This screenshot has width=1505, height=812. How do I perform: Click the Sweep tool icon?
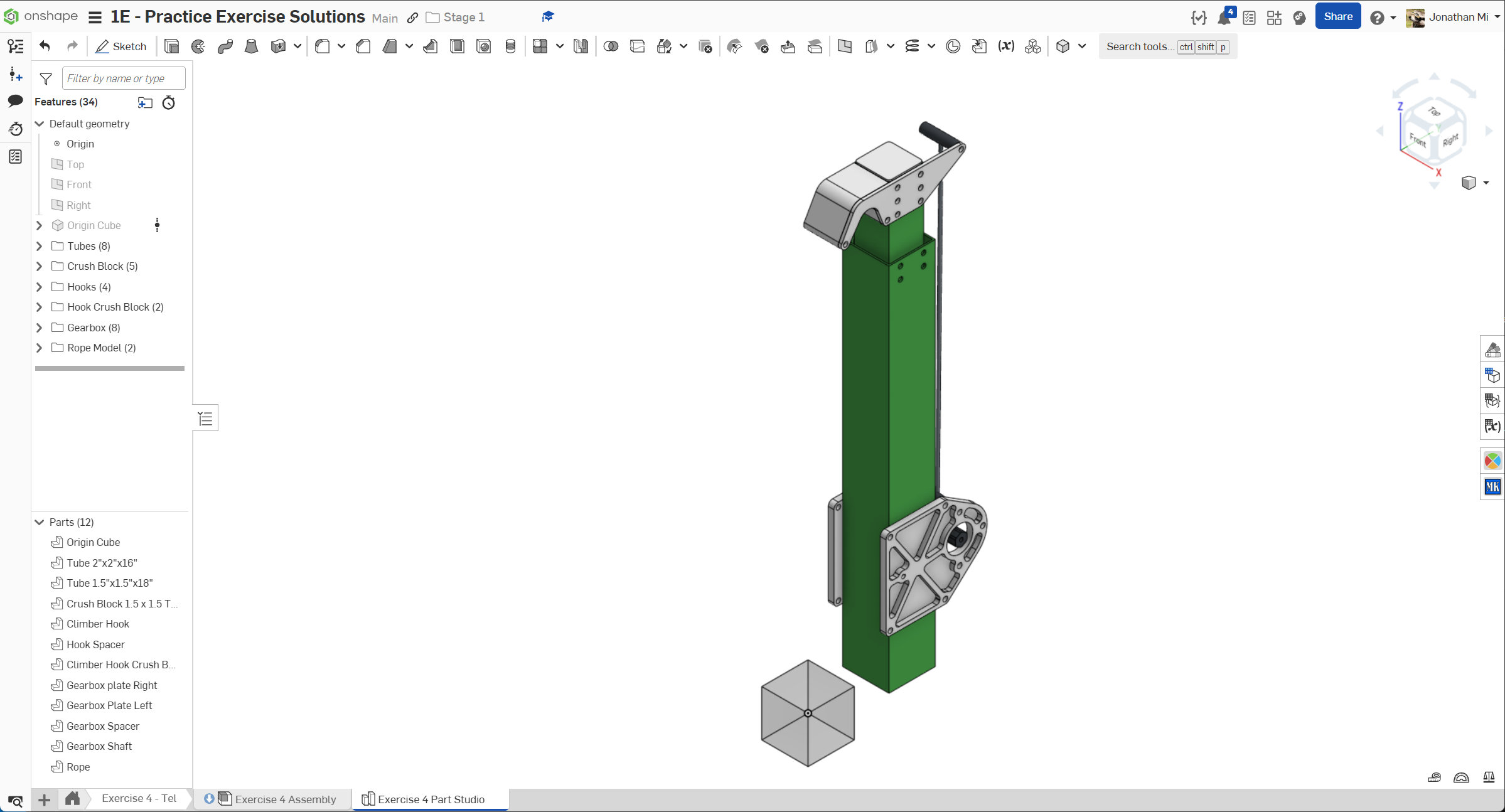point(225,46)
